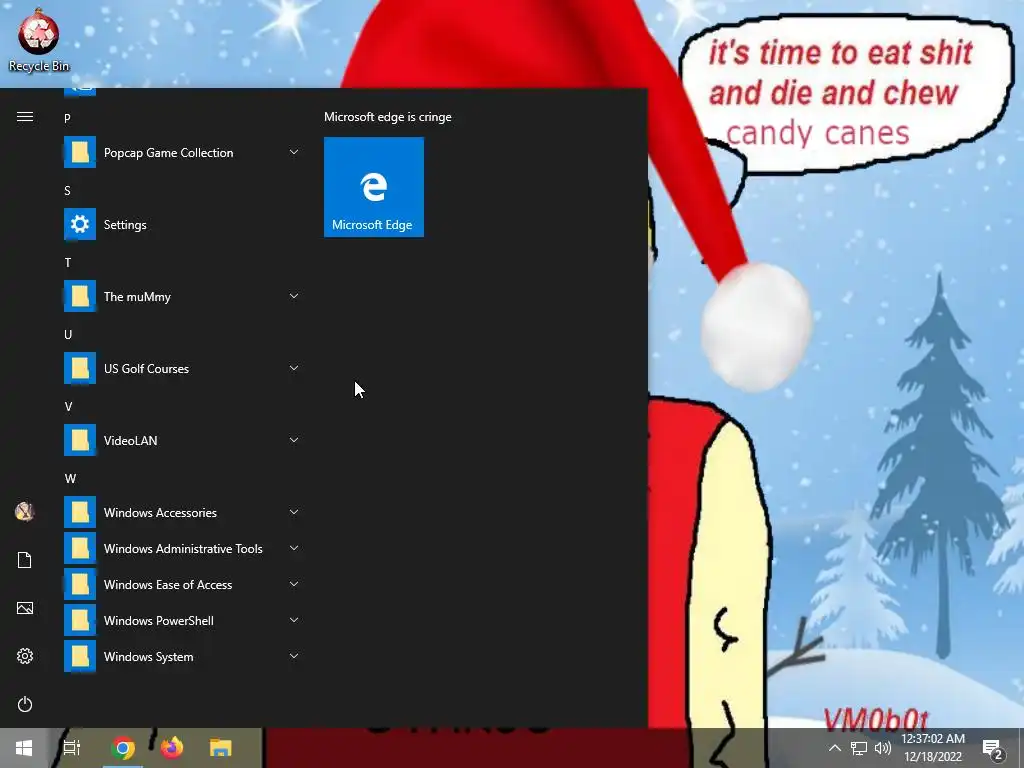This screenshot has height=768, width=1024.
Task: Click the 'VideoLAN' label text
Action: click(x=131, y=441)
